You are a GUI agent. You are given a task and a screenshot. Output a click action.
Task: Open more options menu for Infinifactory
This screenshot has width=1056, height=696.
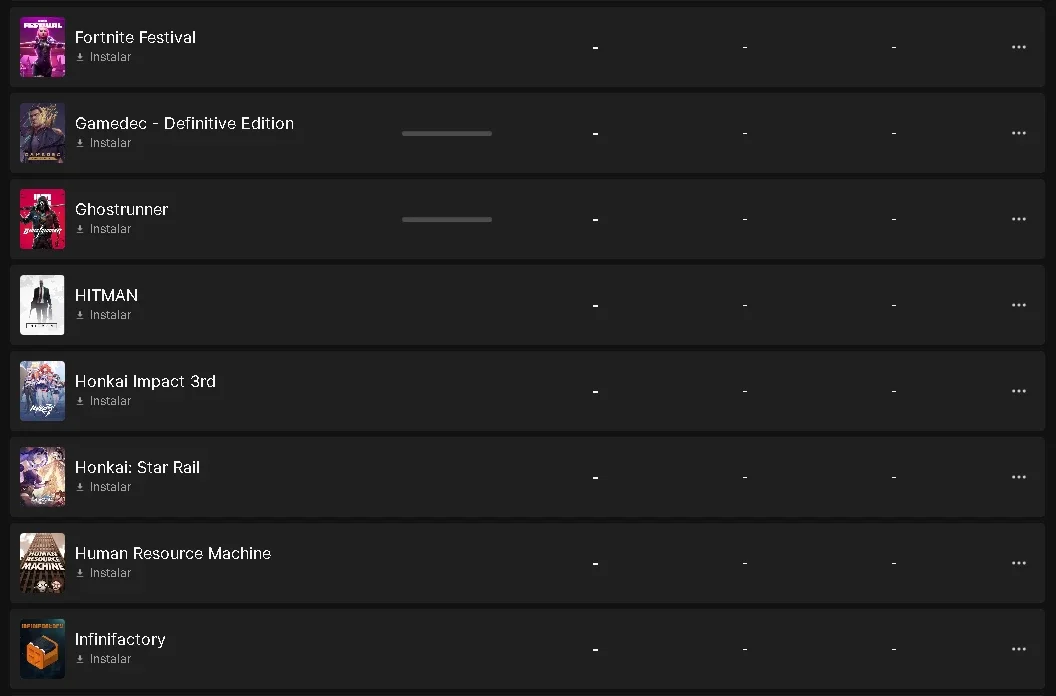(x=1018, y=649)
